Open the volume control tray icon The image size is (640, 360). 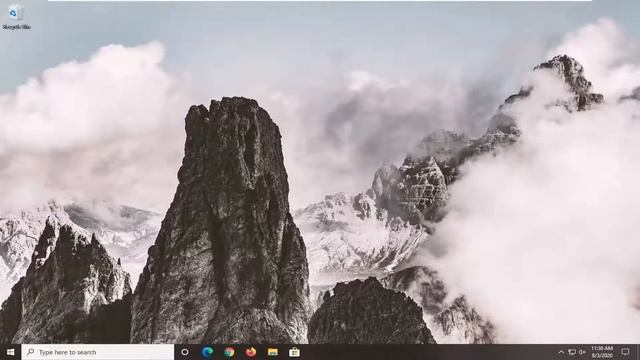pos(582,352)
